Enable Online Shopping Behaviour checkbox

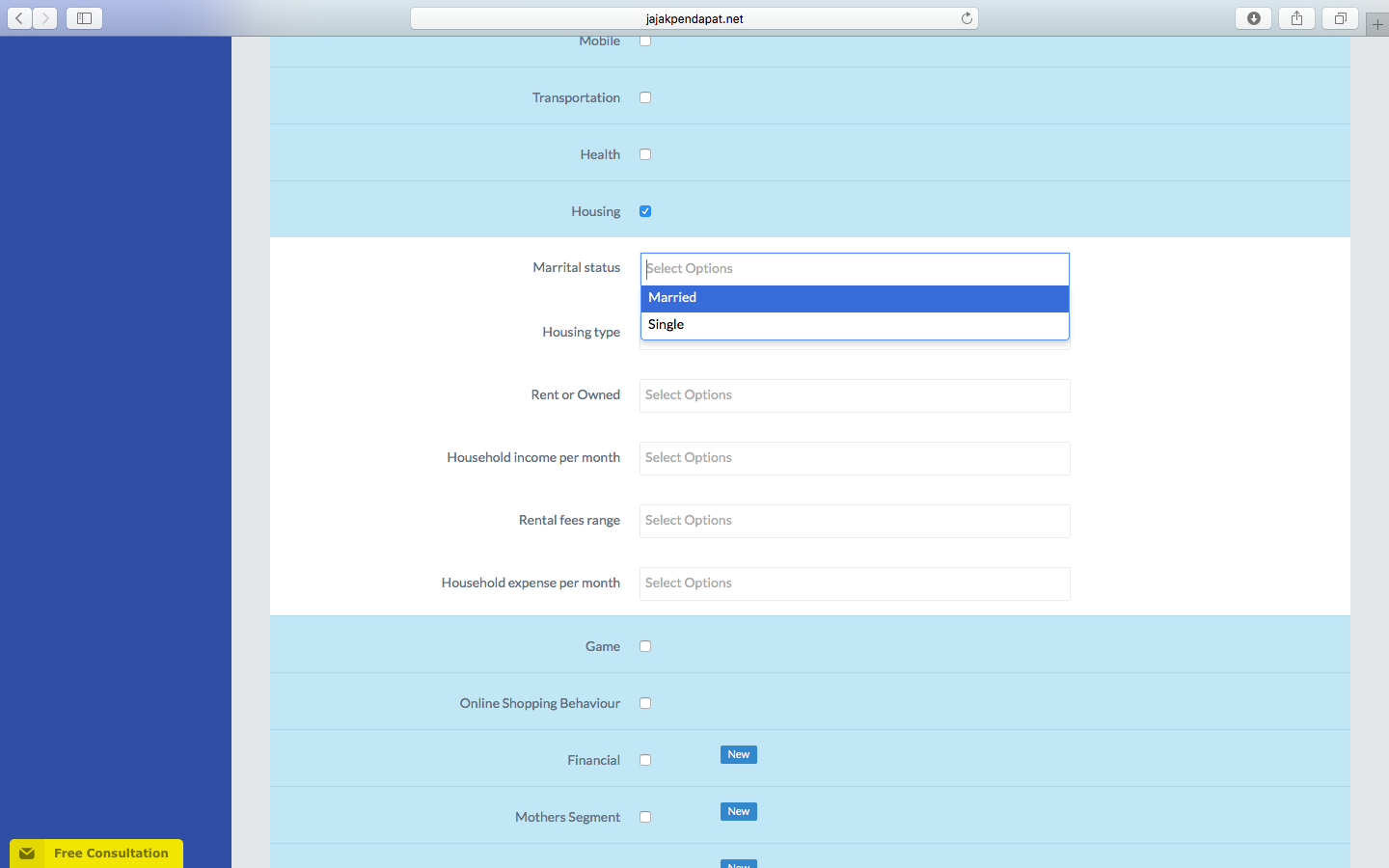pos(645,703)
